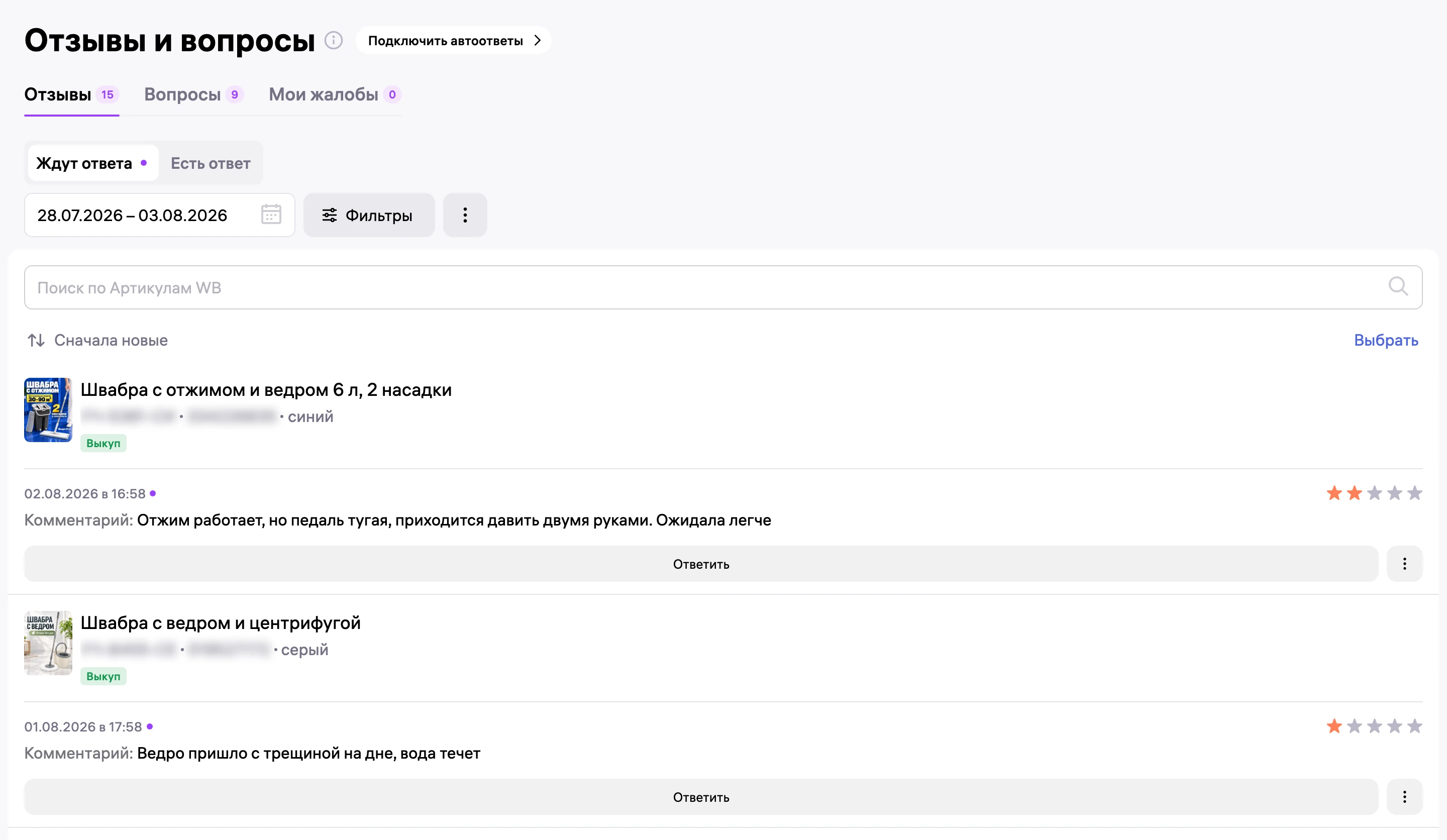Click Ответить for the cracked bucket review
This screenshot has height=840, width=1447.
tap(701, 797)
